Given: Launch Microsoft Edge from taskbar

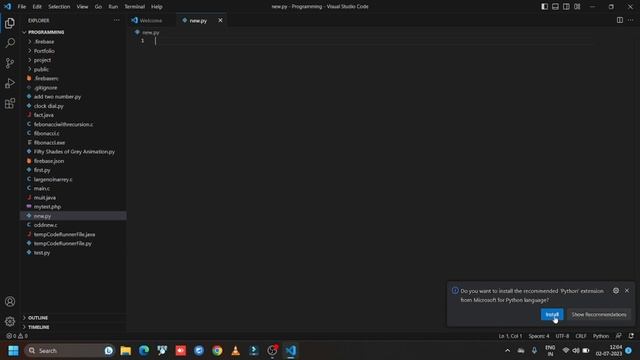Looking at the screenshot, I should click(x=144, y=351).
